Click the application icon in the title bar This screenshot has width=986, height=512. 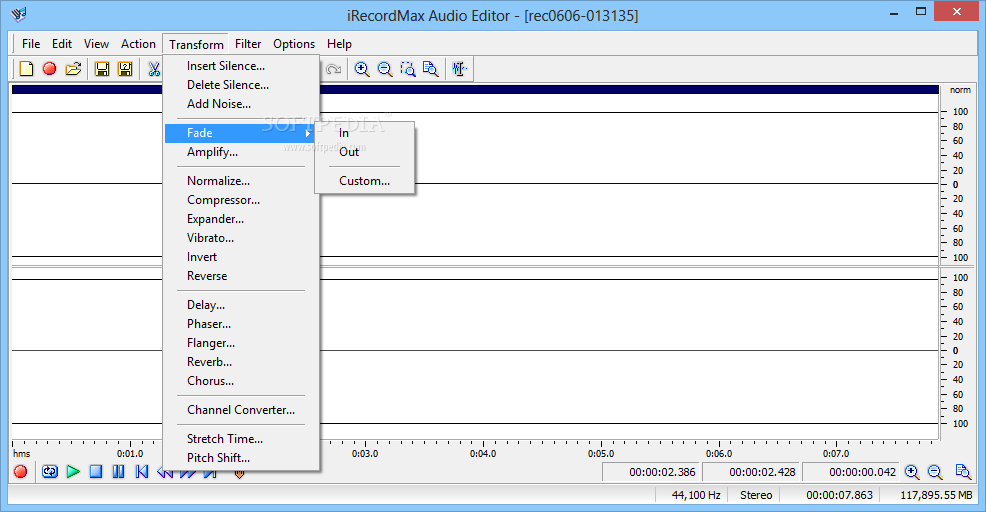(x=19, y=14)
